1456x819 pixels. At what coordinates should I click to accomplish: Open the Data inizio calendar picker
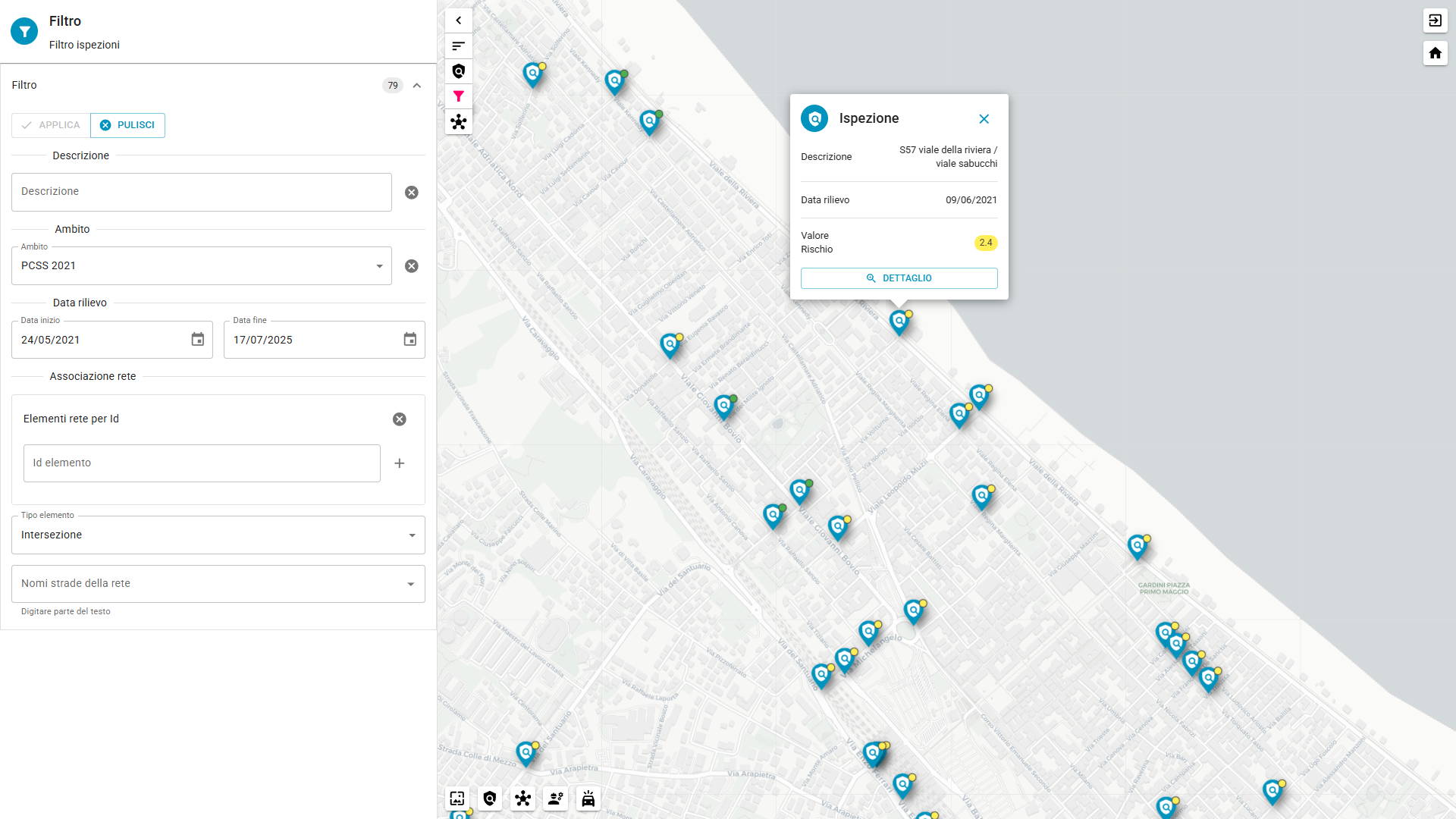[x=197, y=340]
